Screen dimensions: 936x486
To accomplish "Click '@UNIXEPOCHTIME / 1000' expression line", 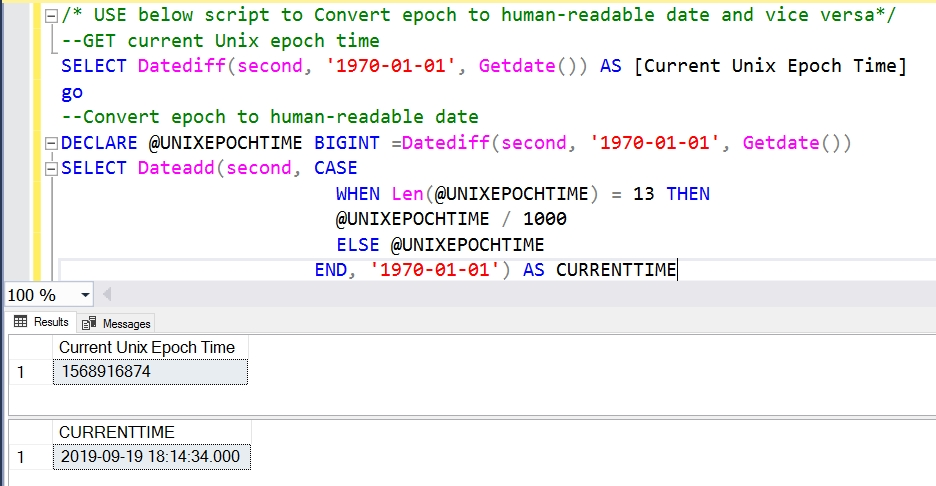I will coord(451,219).
